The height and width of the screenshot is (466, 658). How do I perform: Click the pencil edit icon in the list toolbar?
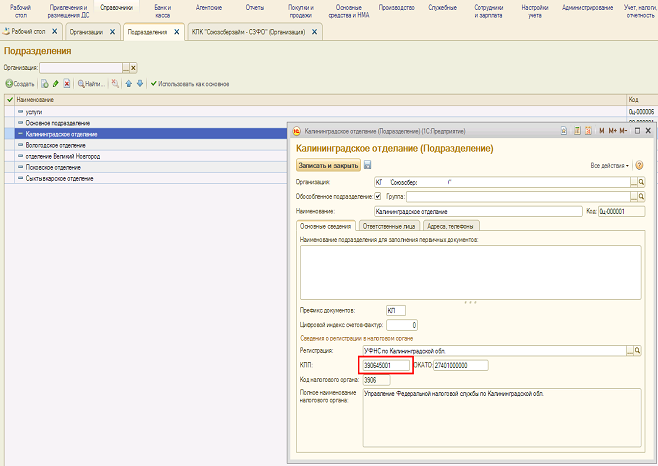[56, 83]
